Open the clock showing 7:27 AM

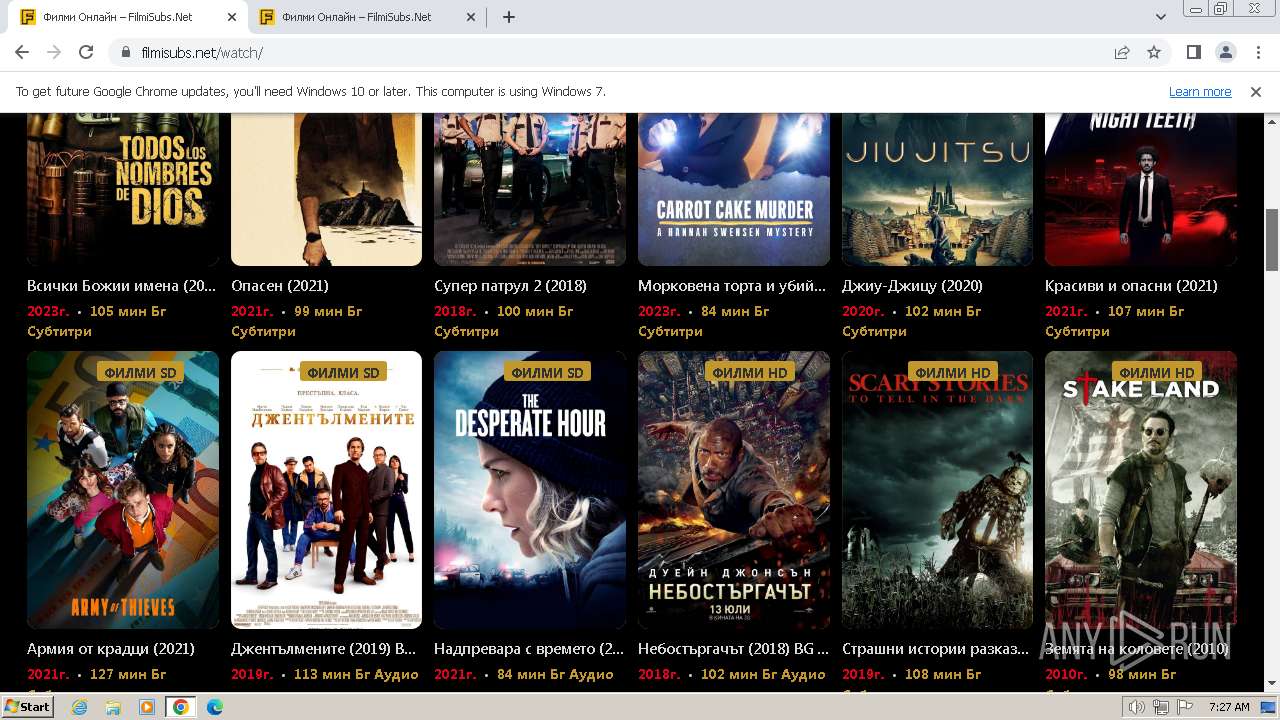click(1229, 707)
